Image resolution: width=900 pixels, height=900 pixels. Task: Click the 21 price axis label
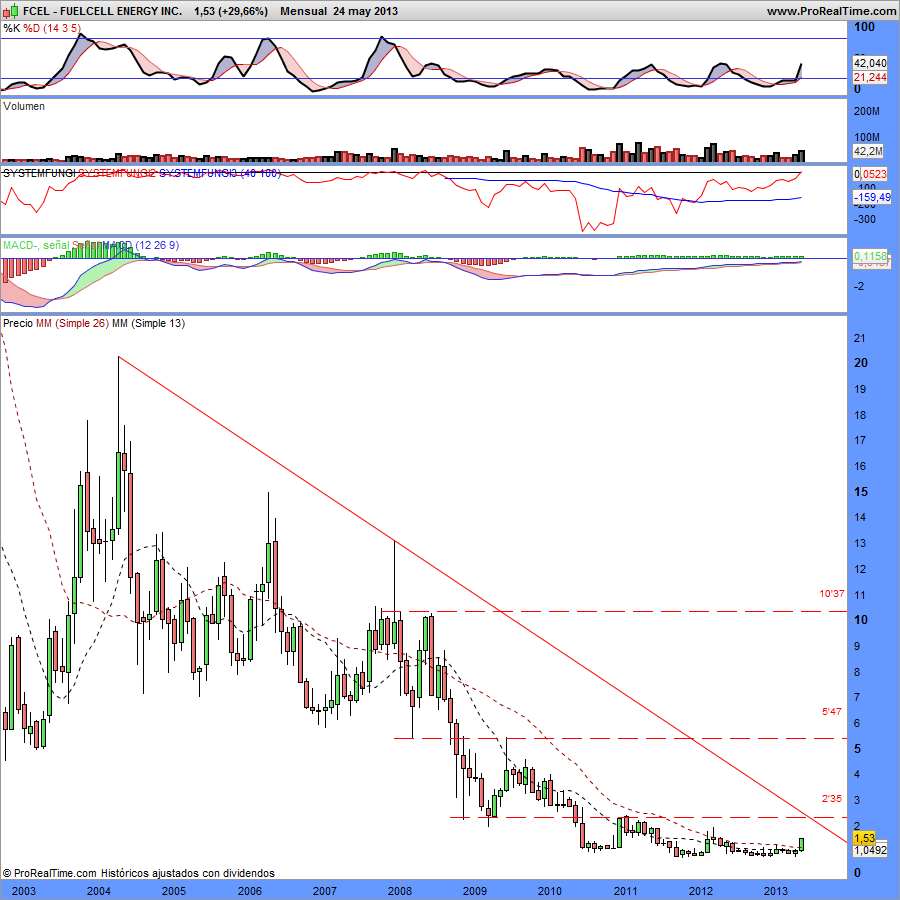[860, 338]
